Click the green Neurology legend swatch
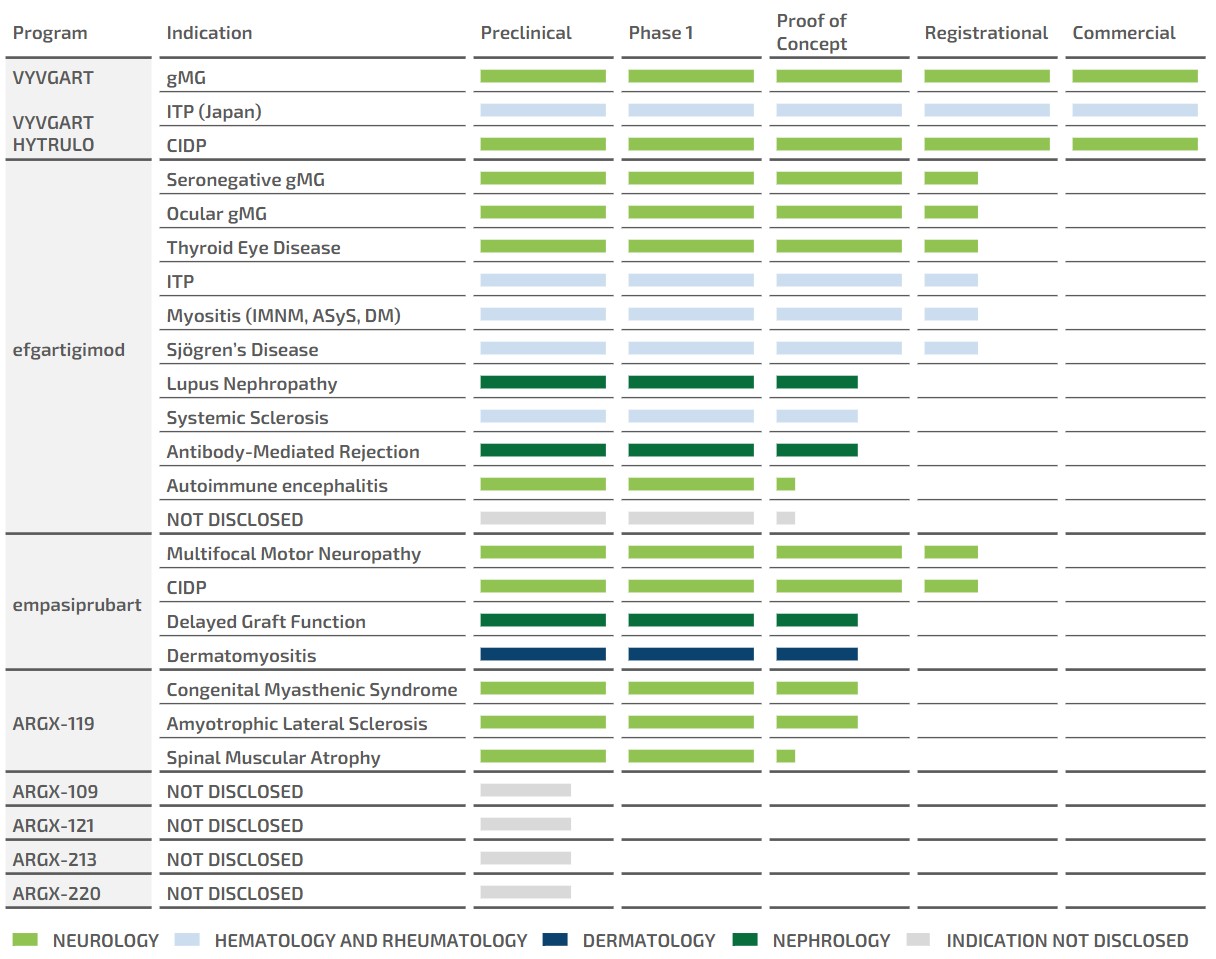 25,940
